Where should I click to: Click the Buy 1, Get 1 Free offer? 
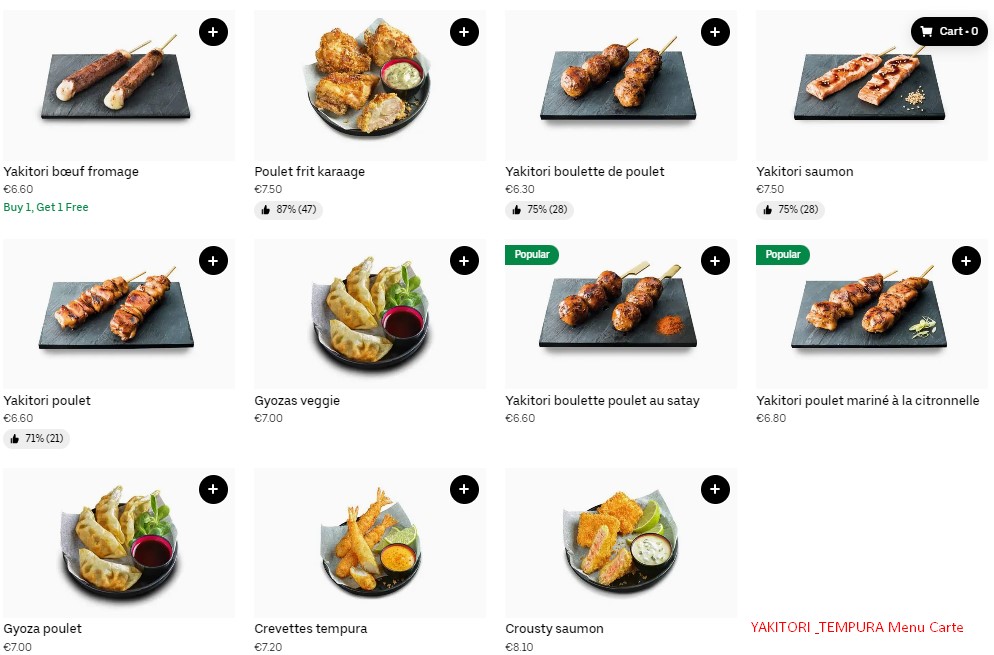[x=46, y=207]
